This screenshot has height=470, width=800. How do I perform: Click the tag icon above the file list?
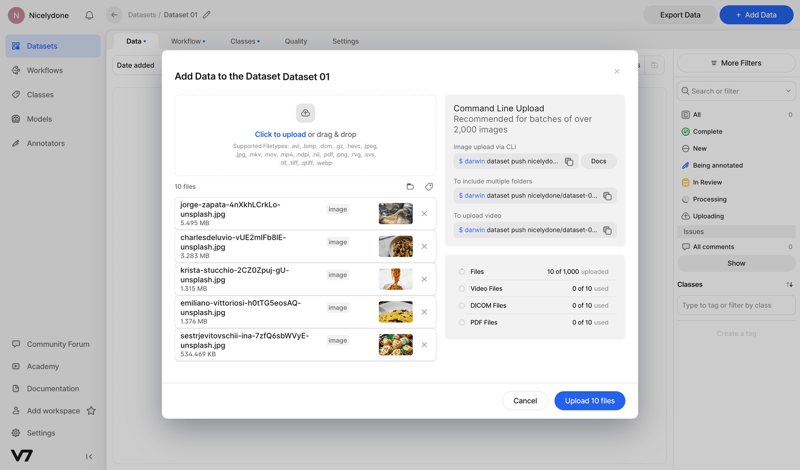429,187
